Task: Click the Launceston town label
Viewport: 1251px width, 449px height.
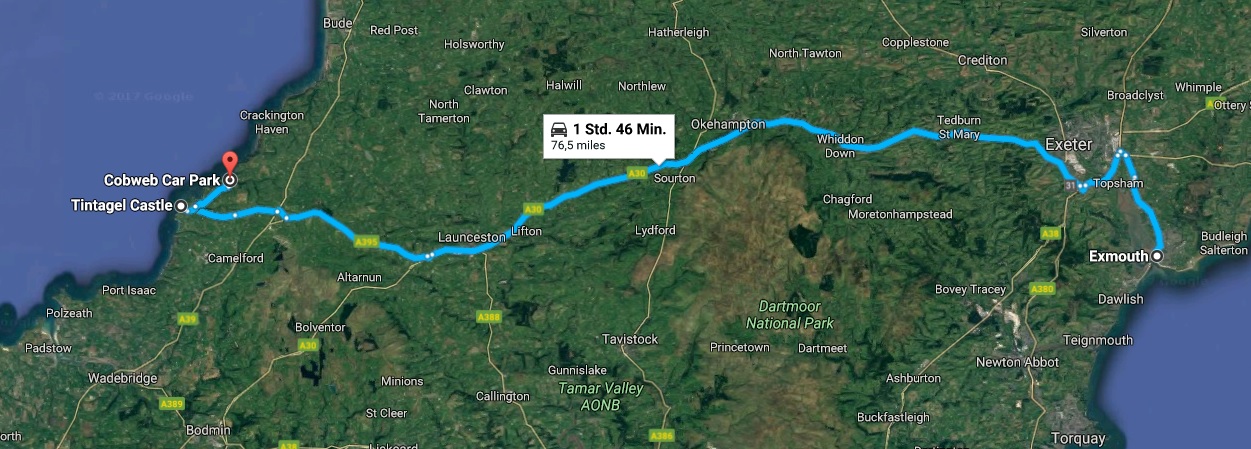Action: 472,238
